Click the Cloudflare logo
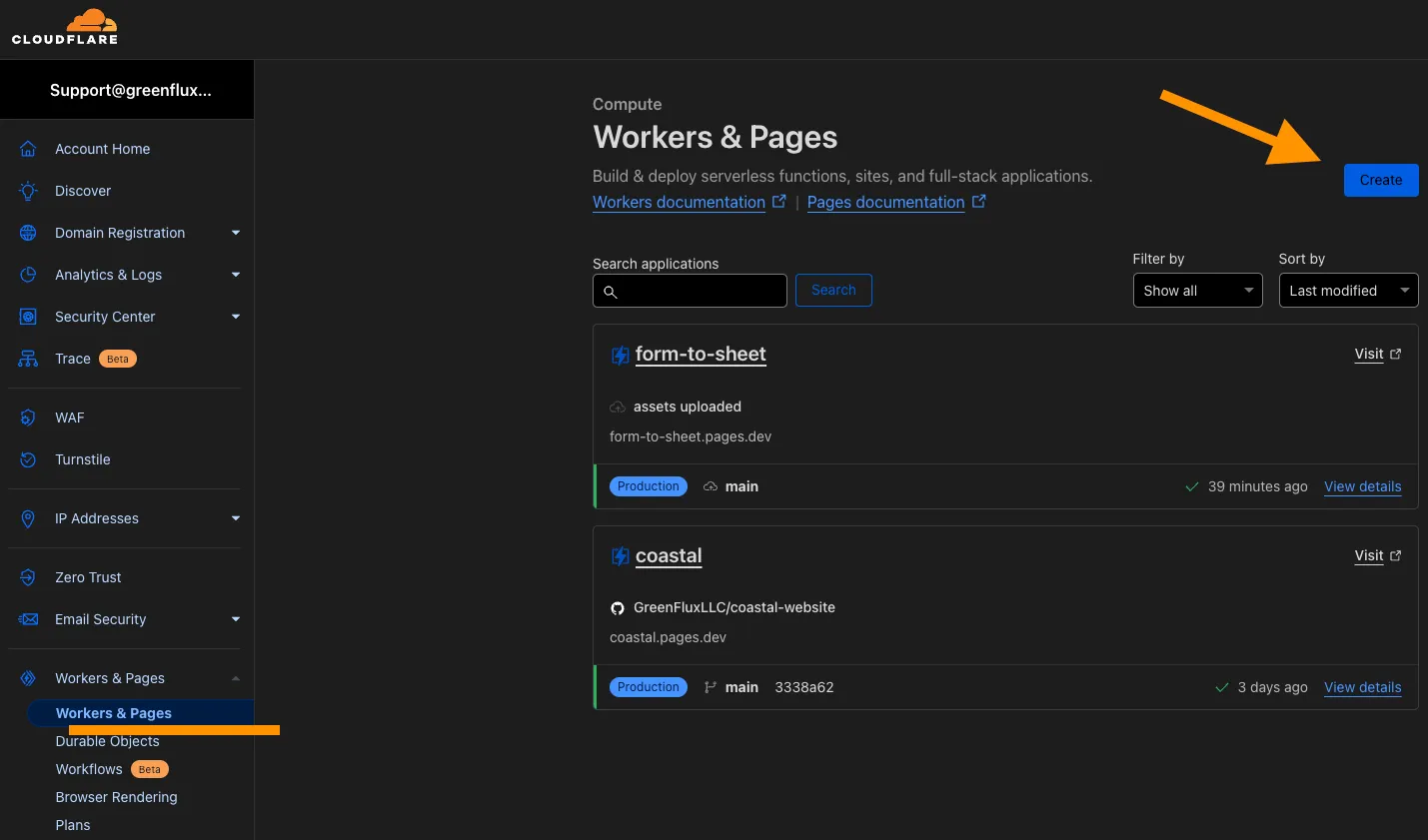Viewport: 1428px width, 840px height. 65,27
